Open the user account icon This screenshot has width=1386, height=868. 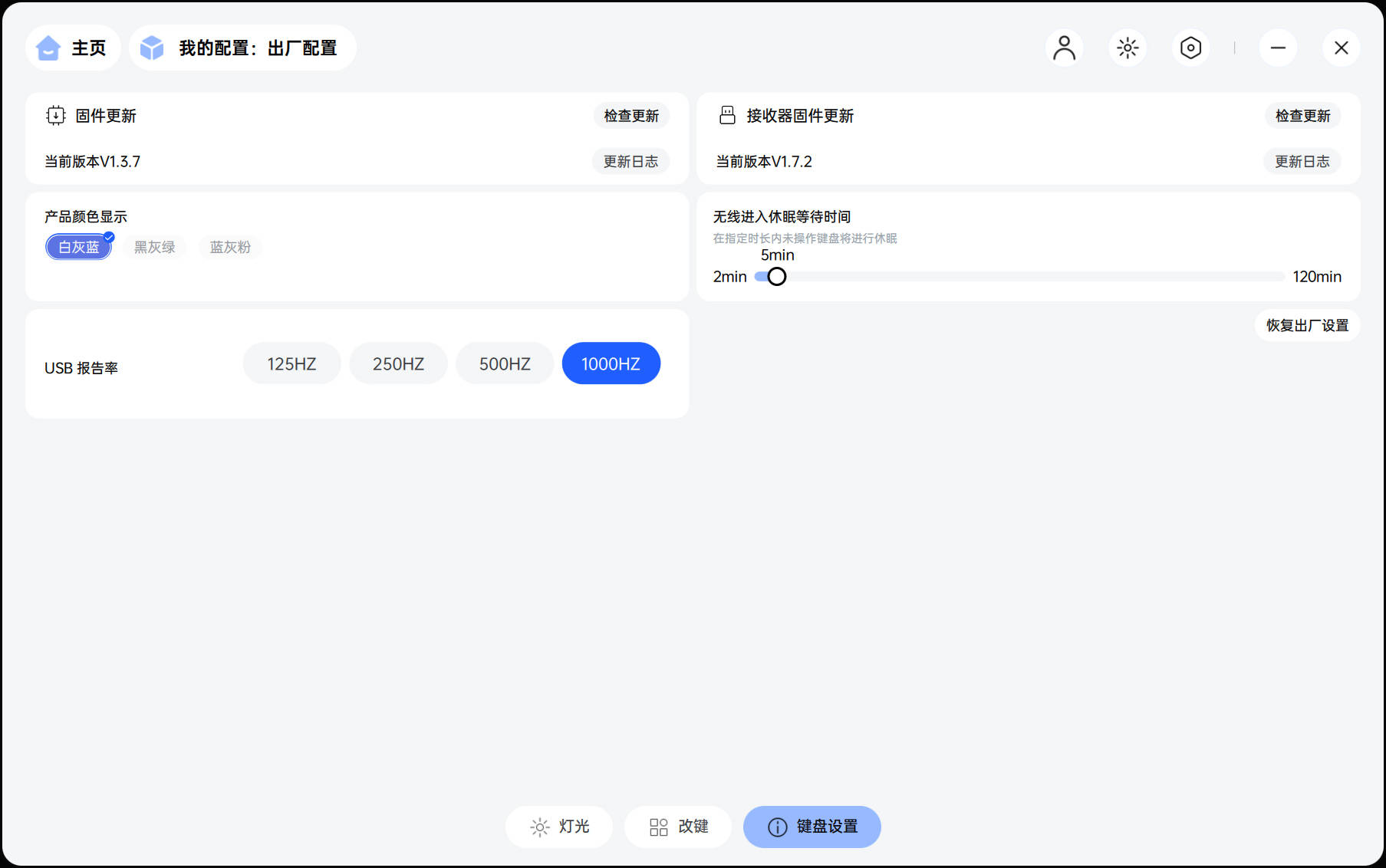[1064, 48]
